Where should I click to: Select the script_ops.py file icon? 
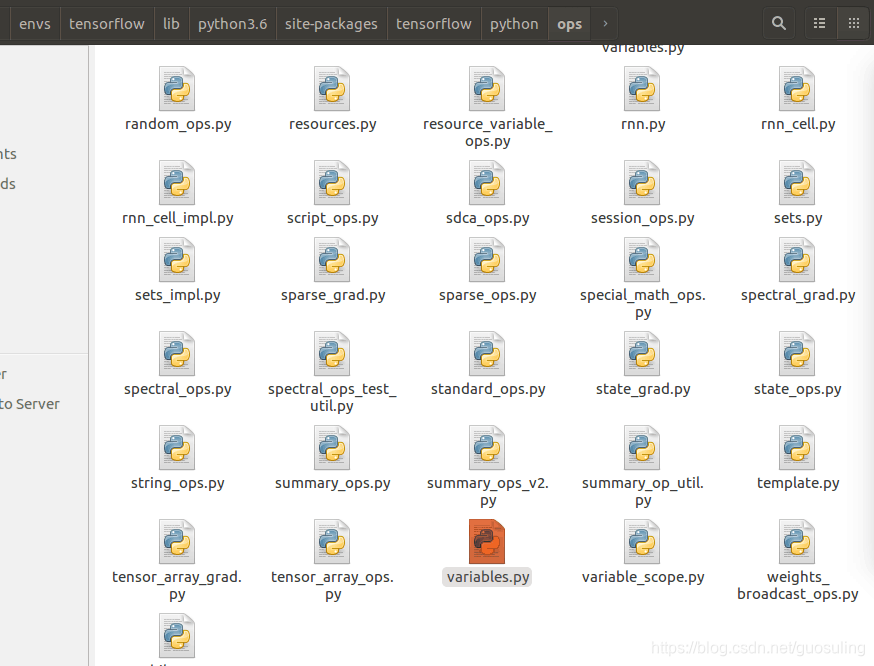click(332, 183)
